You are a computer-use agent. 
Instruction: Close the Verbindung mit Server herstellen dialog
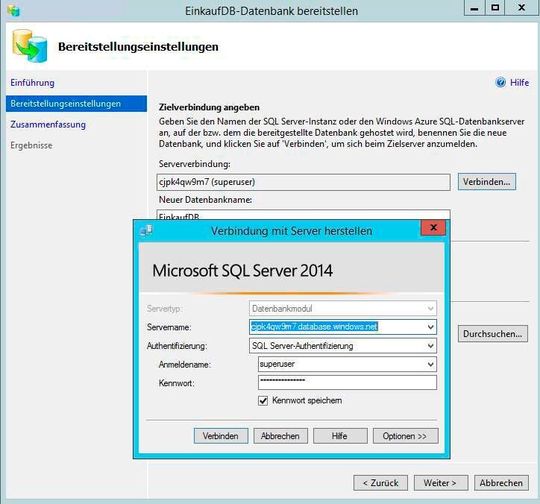coord(433,228)
